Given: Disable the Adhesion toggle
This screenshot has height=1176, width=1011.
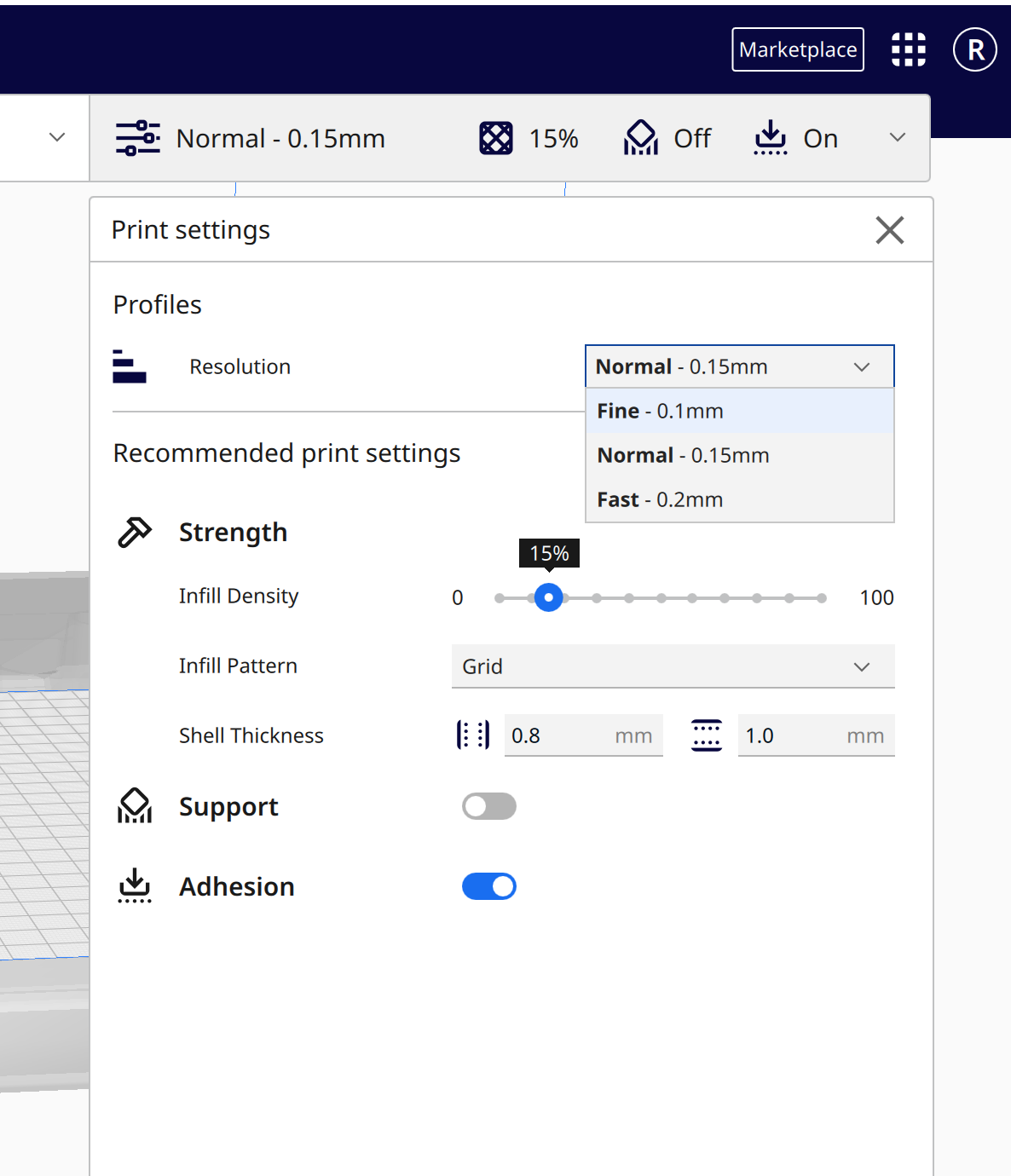Looking at the screenshot, I should pos(488,886).
